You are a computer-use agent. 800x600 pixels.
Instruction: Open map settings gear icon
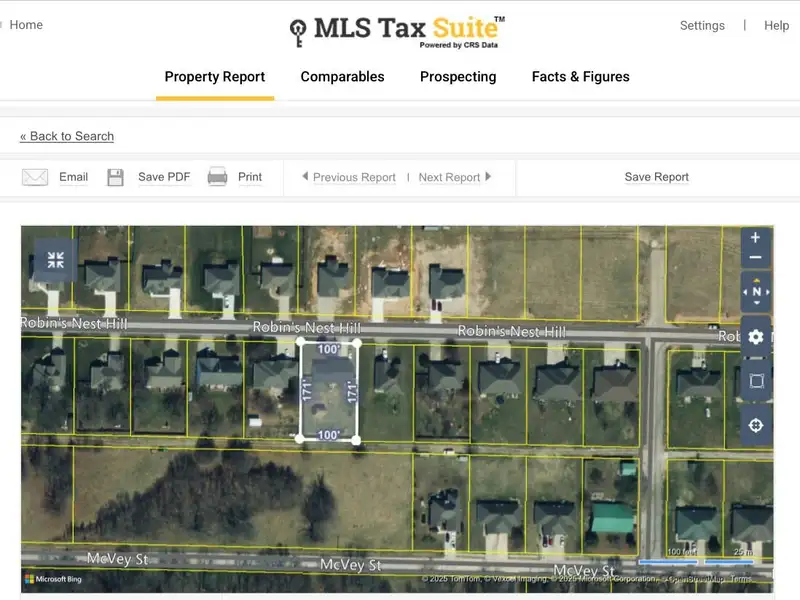tap(755, 337)
